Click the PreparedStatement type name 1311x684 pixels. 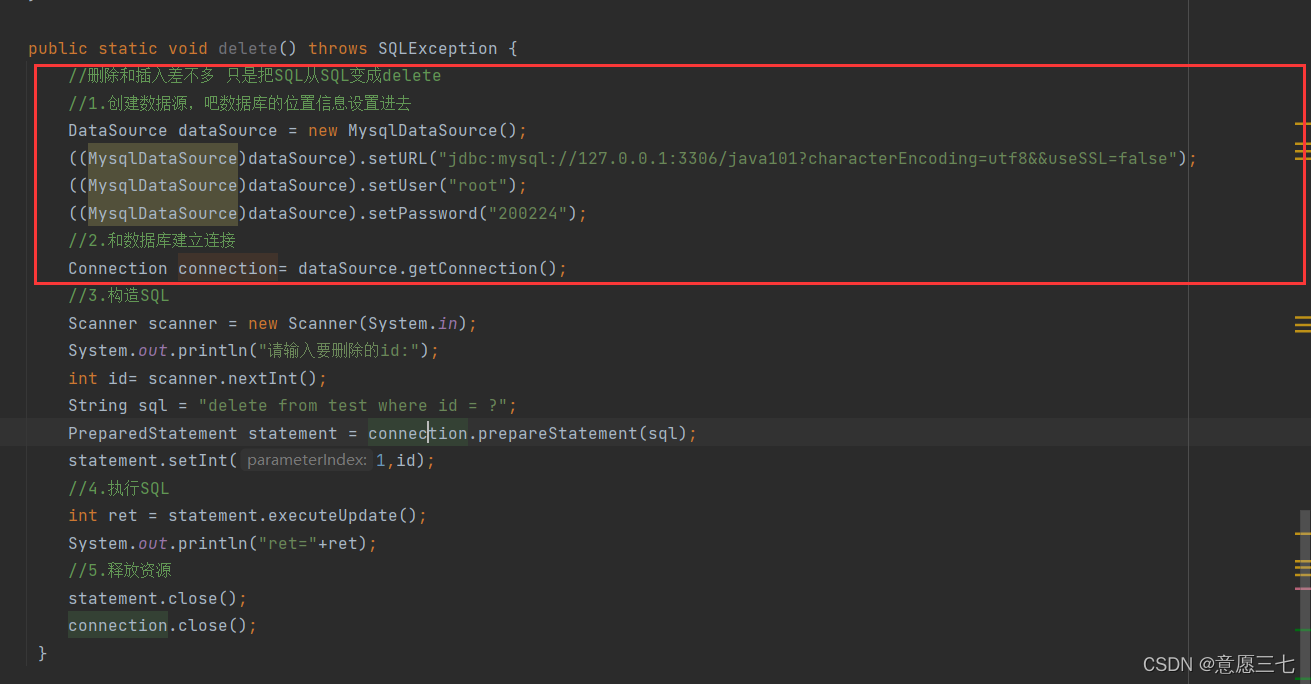point(152,433)
